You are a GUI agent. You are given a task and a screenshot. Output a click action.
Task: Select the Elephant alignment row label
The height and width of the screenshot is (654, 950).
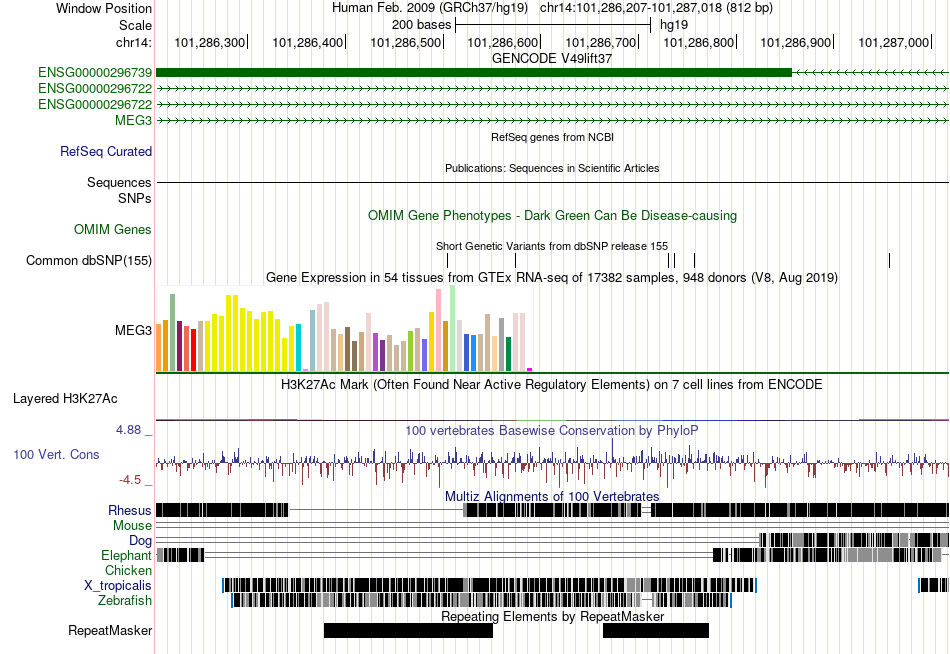pos(126,555)
